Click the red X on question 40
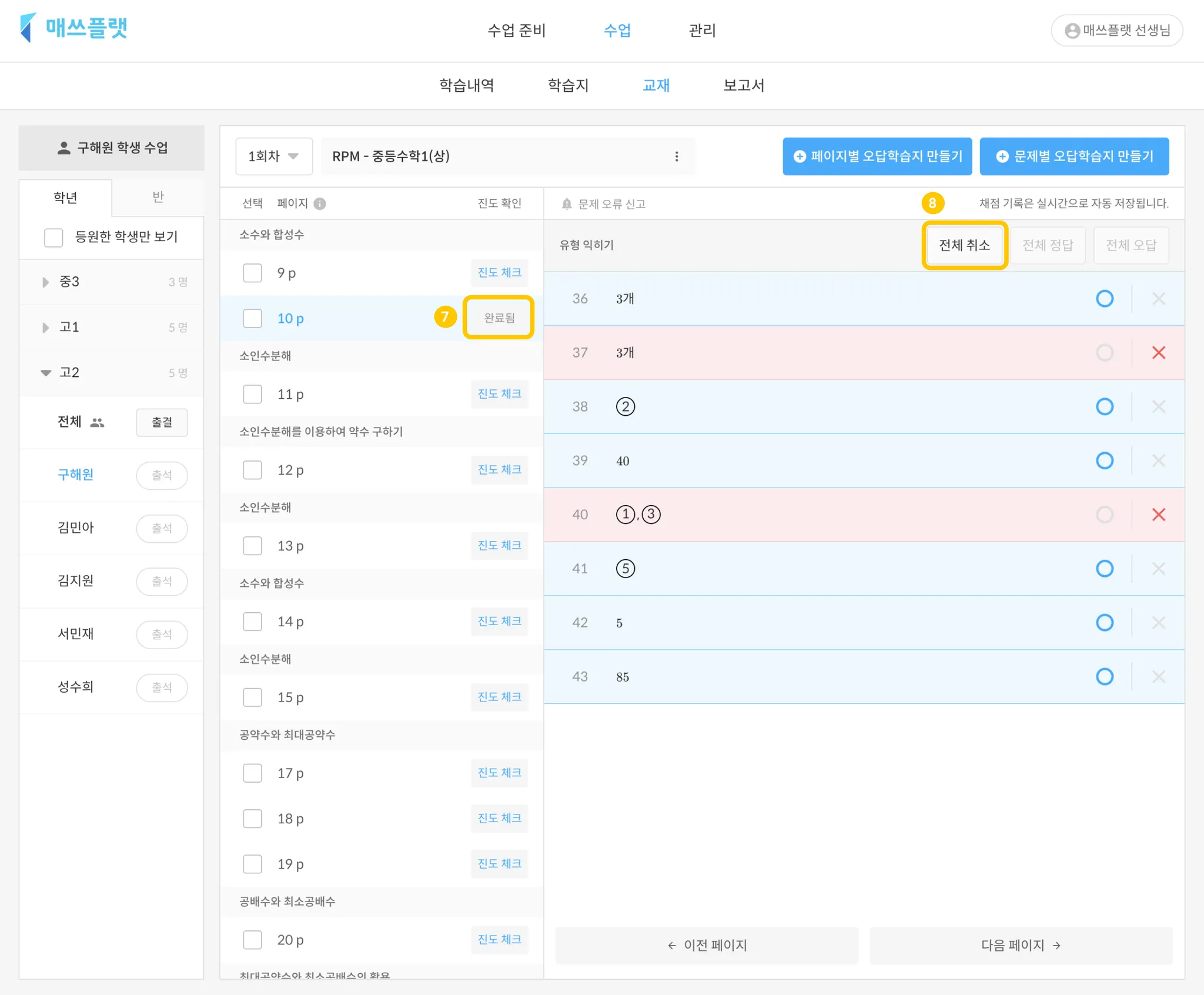This screenshot has height=995, width=1204. click(x=1158, y=515)
